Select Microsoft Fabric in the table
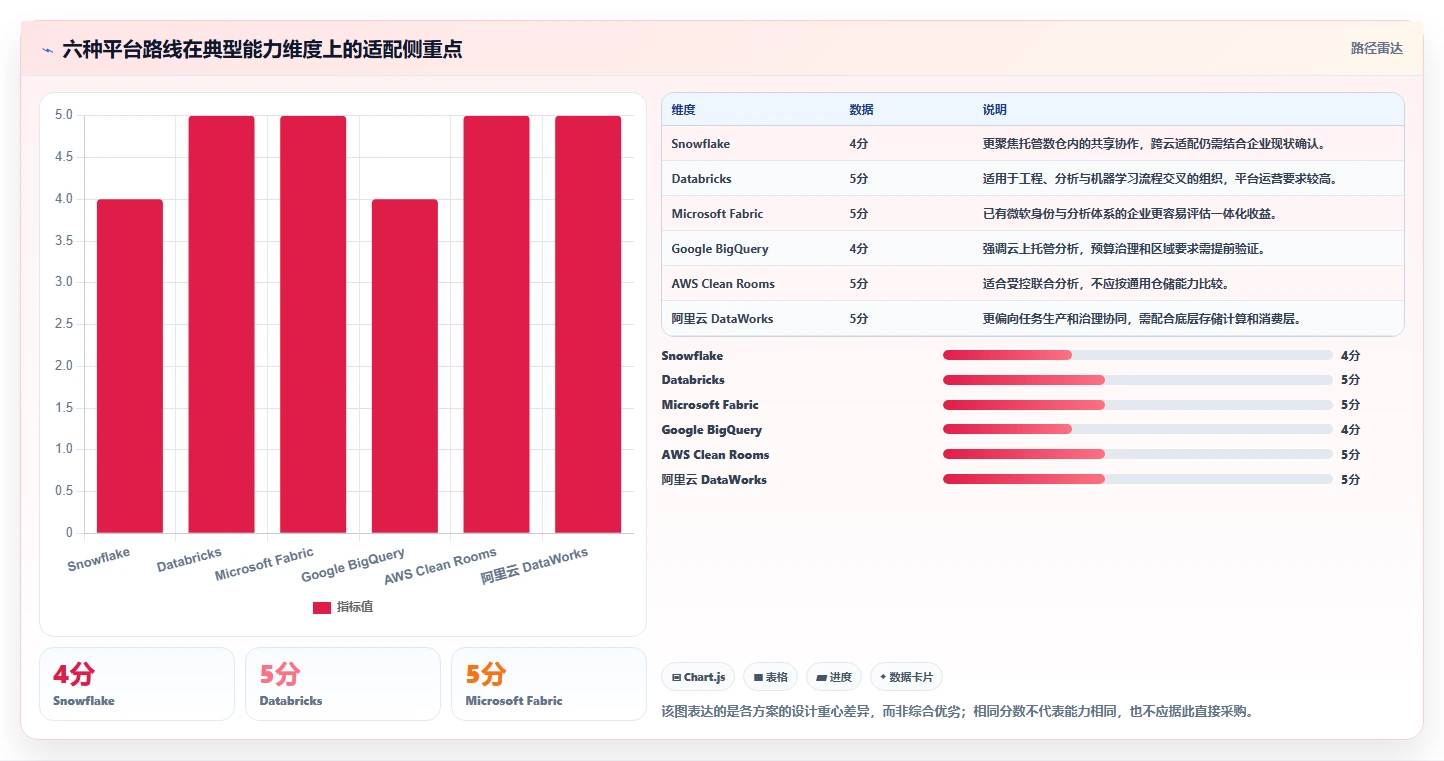 717,214
